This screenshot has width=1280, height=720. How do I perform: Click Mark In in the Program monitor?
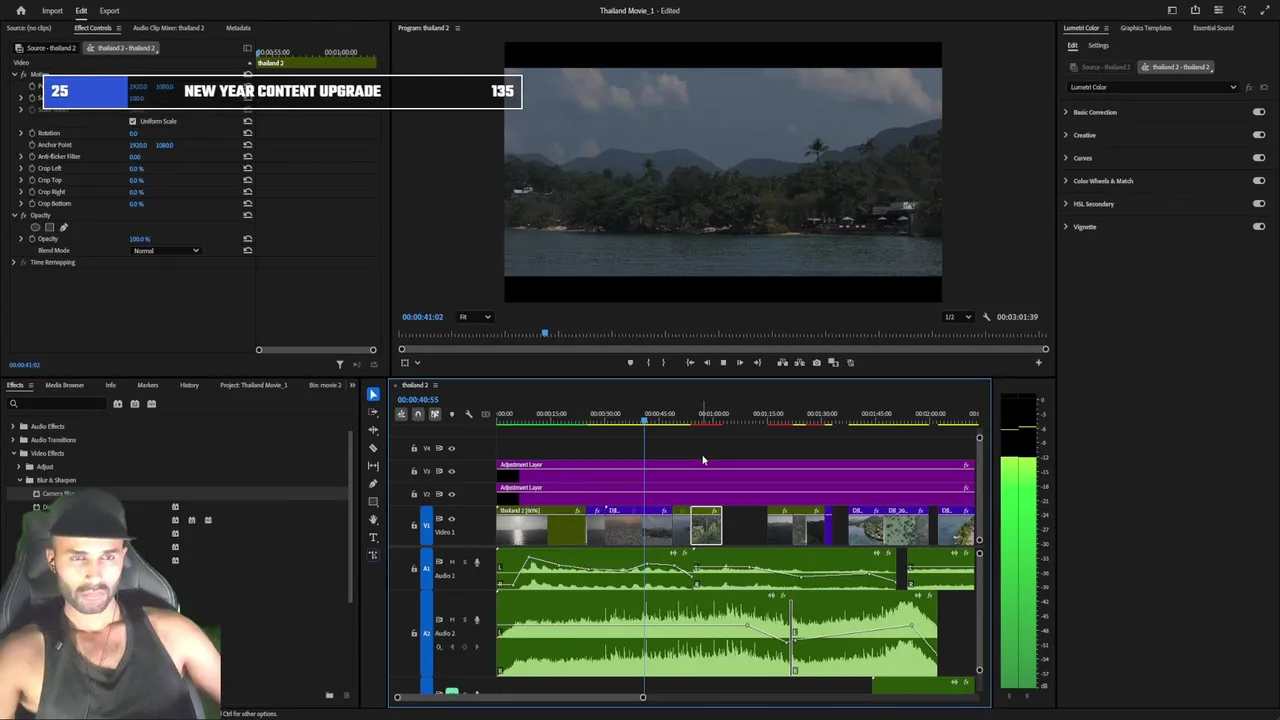point(648,363)
